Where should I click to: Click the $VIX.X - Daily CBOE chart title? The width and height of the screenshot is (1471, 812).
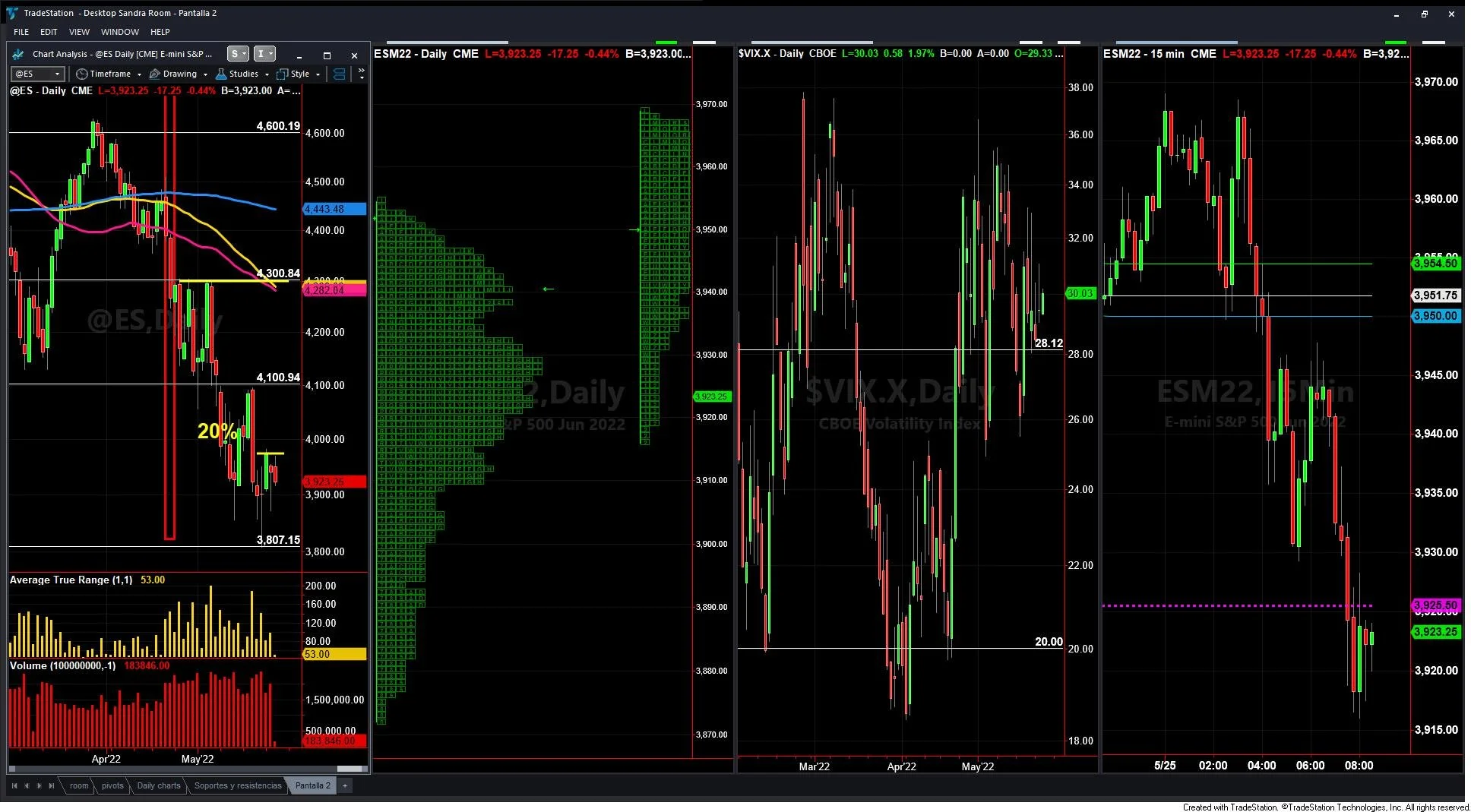tap(787, 54)
